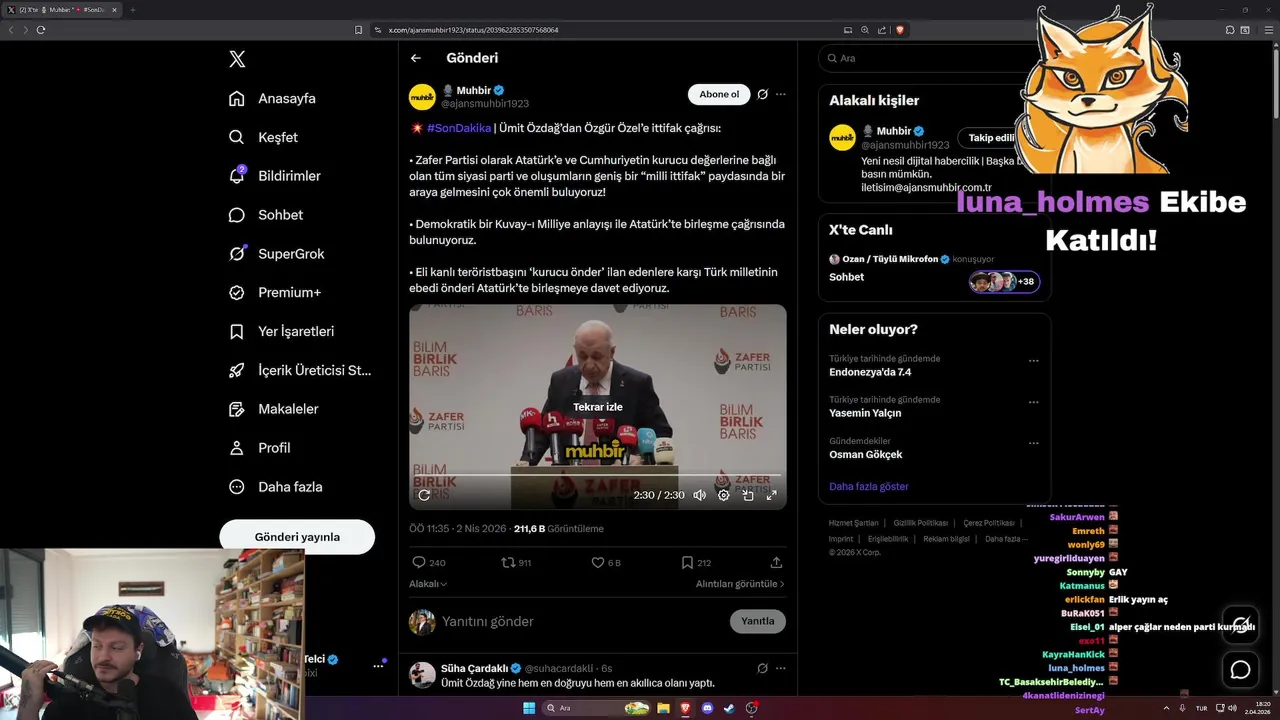This screenshot has width=1280, height=720.
Task: Open Steam from the taskbar
Action: (x=729, y=708)
